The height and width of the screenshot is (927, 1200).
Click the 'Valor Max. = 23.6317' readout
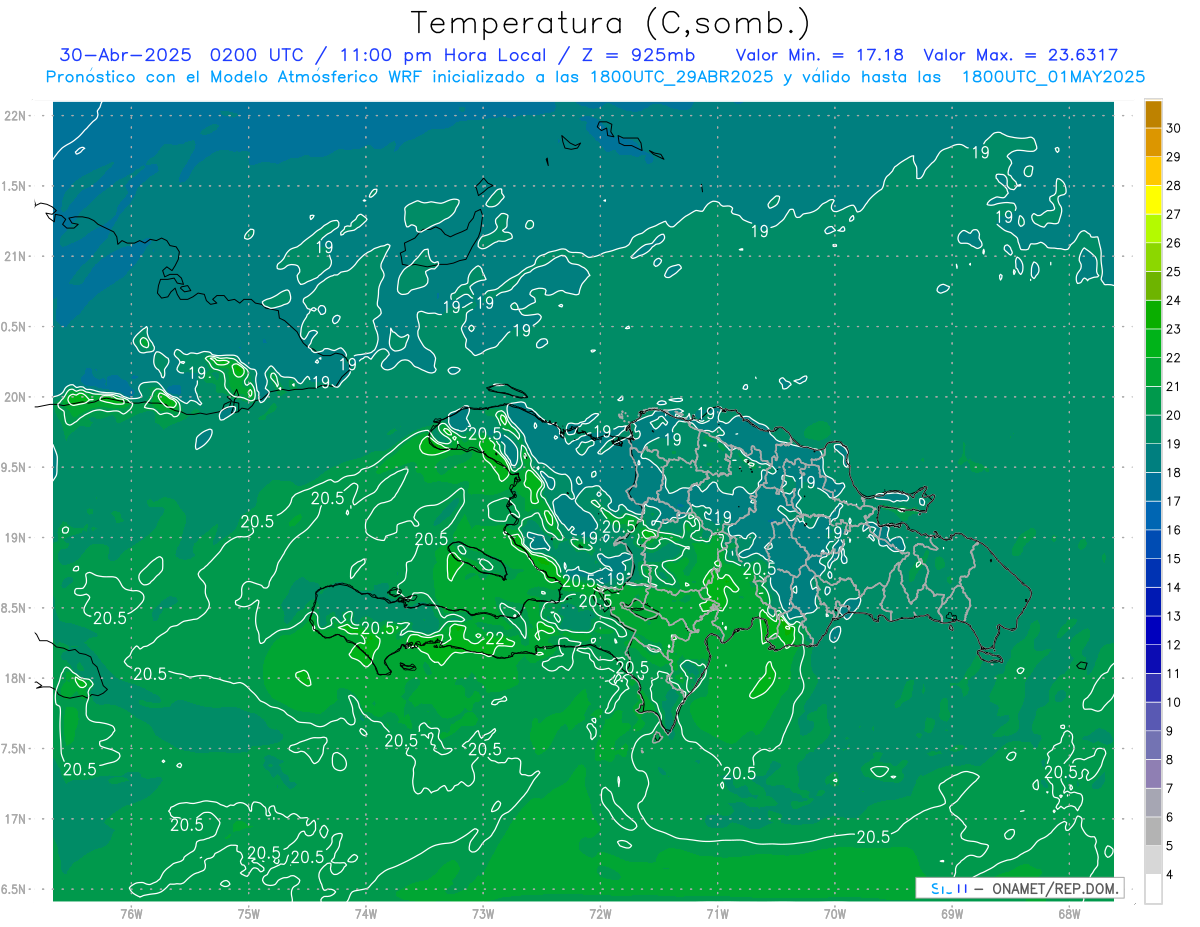pyautogui.click(x=1020, y=55)
